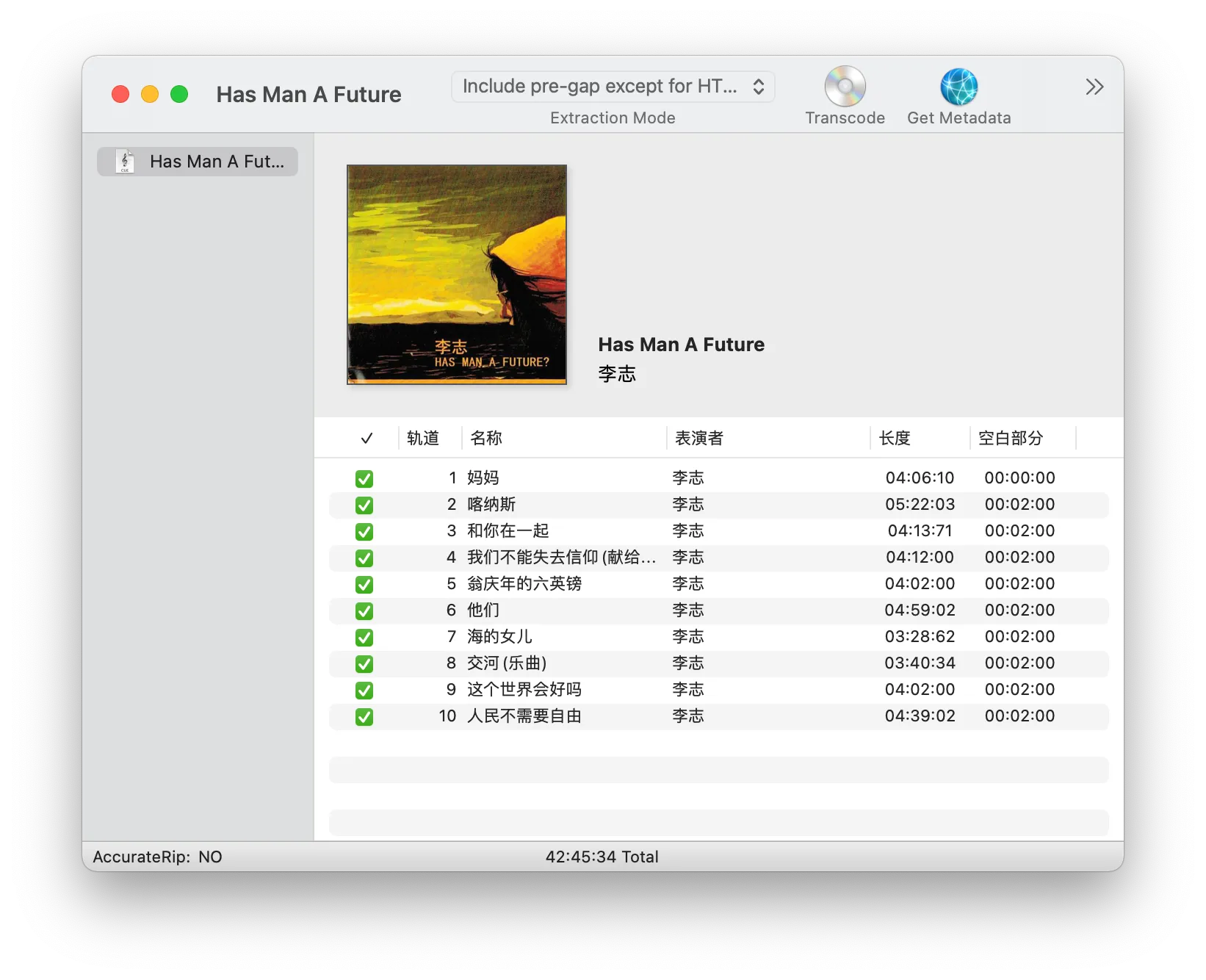This screenshot has width=1206, height=980.
Task: Uncheck track 3 和你在一起
Action: [x=364, y=532]
